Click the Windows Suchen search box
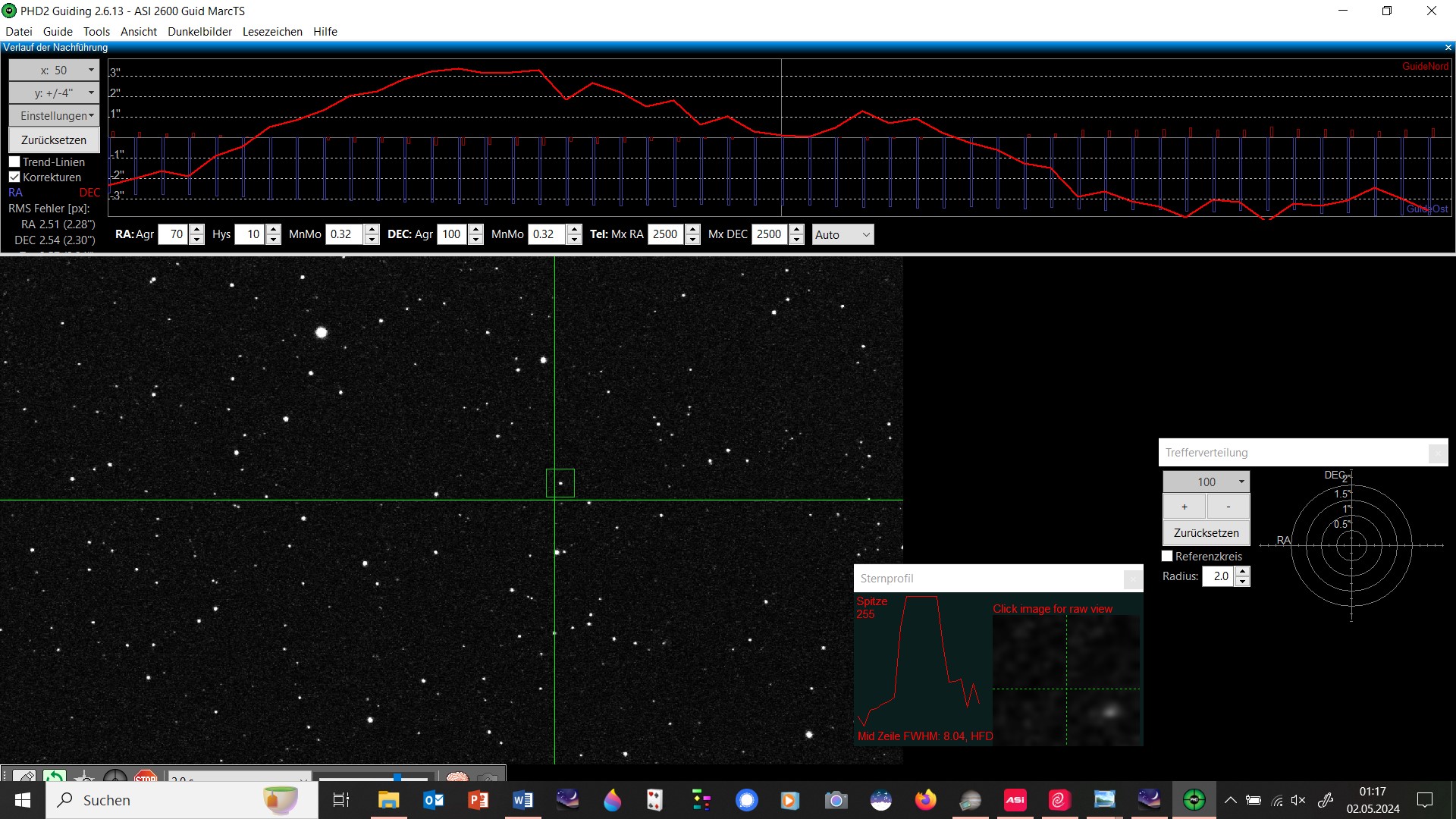Image resolution: width=1456 pixels, height=819 pixels. [182, 800]
